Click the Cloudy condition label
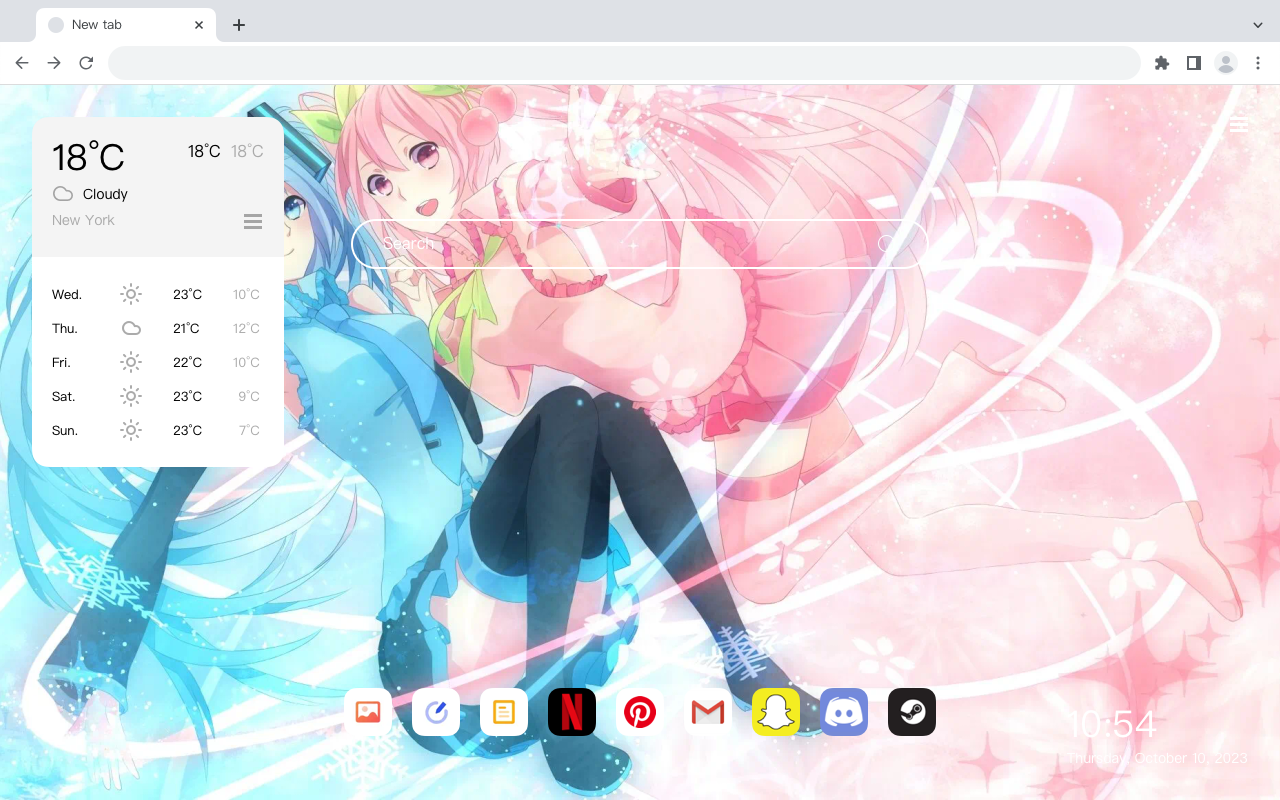This screenshot has height=800, width=1280. click(105, 194)
